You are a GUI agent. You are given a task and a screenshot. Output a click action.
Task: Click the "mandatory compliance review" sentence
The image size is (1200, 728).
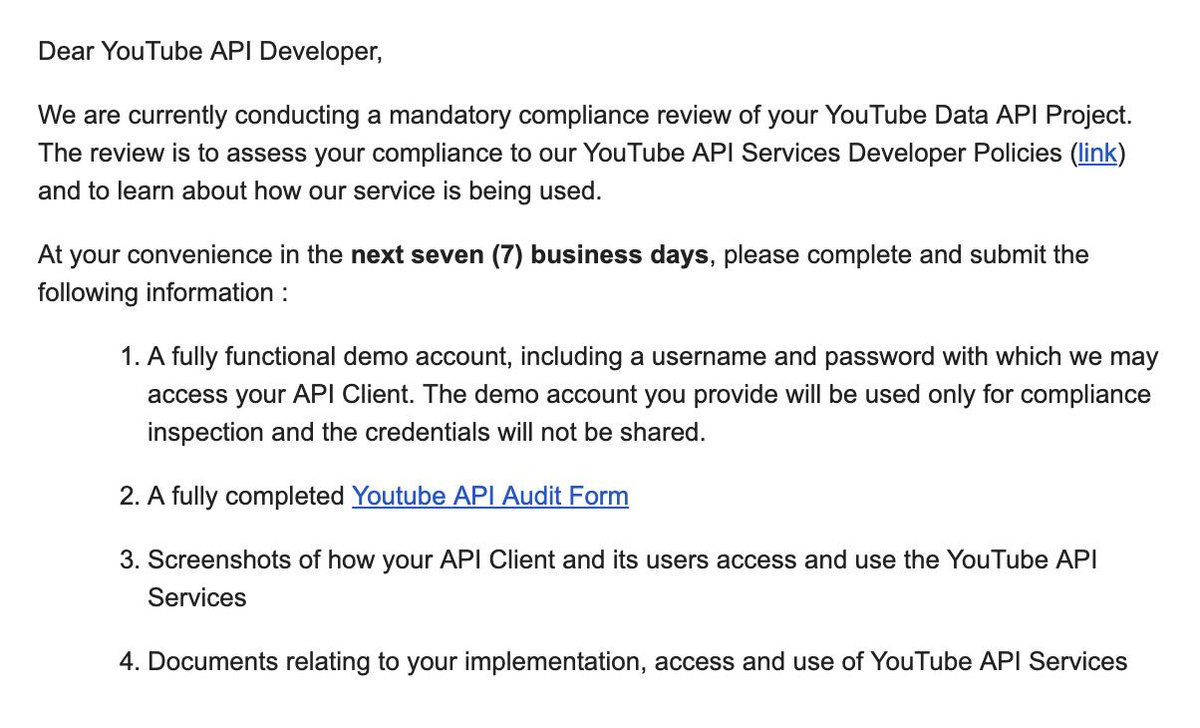[585, 115]
